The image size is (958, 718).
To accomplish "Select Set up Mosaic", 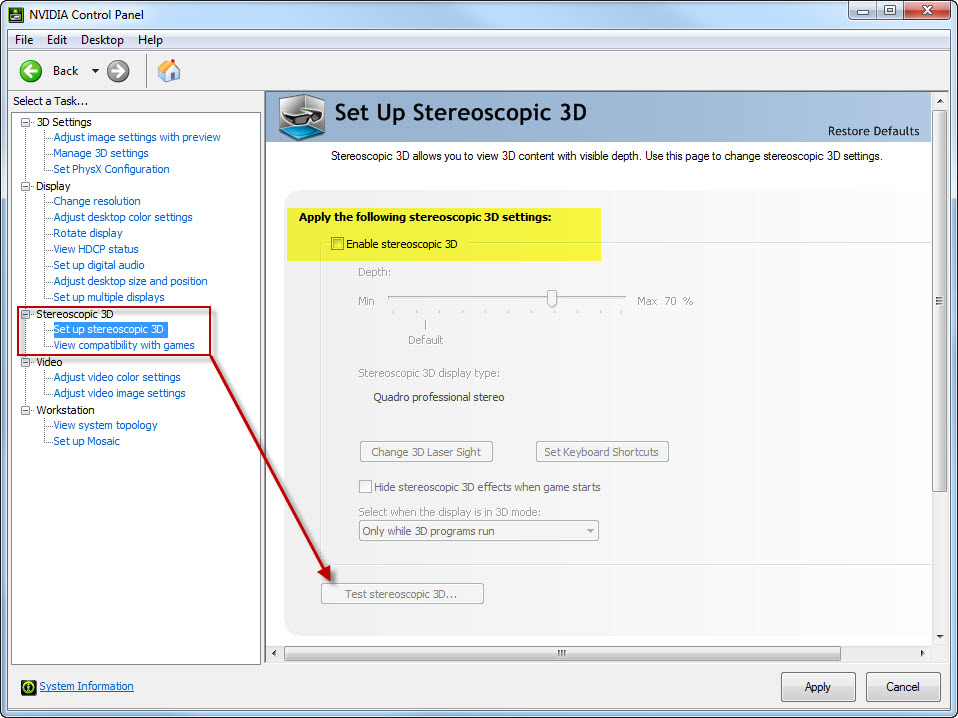I will tap(86, 441).
